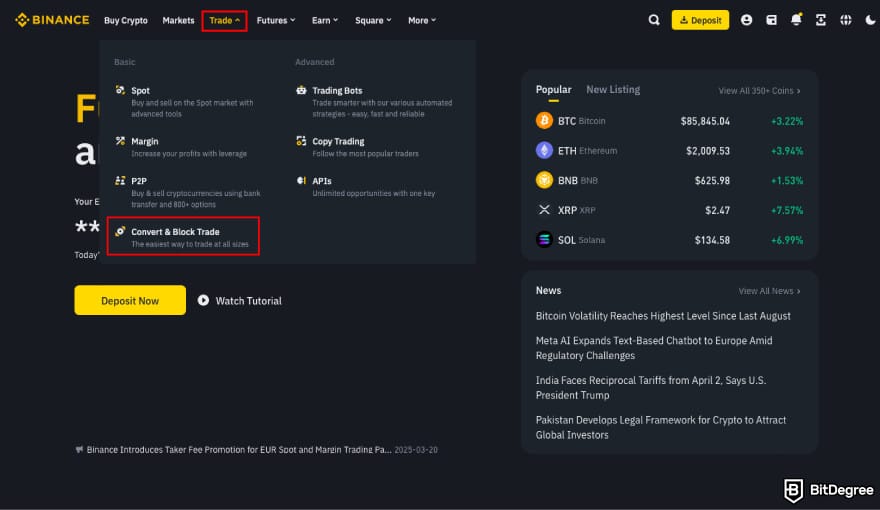This screenshot has width=880, height=510.
Task: Switch to the Popular tab
Action: (553, 89)
